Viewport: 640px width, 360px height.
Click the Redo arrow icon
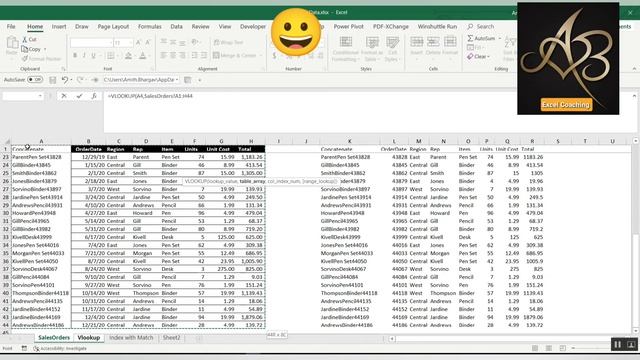[x=80, y=80]
